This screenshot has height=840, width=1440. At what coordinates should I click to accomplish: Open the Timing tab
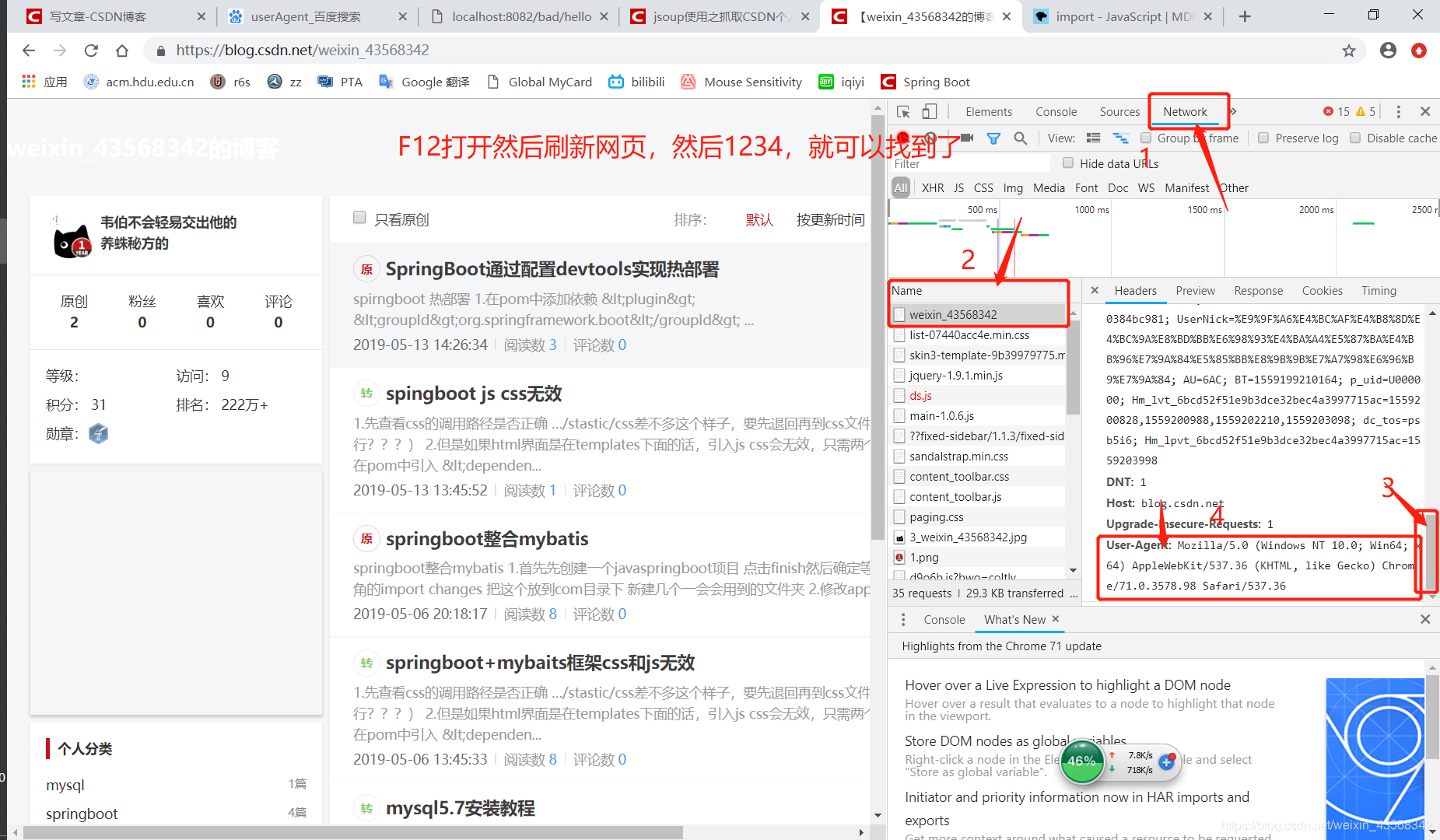pyautogui.click(x=1379, y=290)
